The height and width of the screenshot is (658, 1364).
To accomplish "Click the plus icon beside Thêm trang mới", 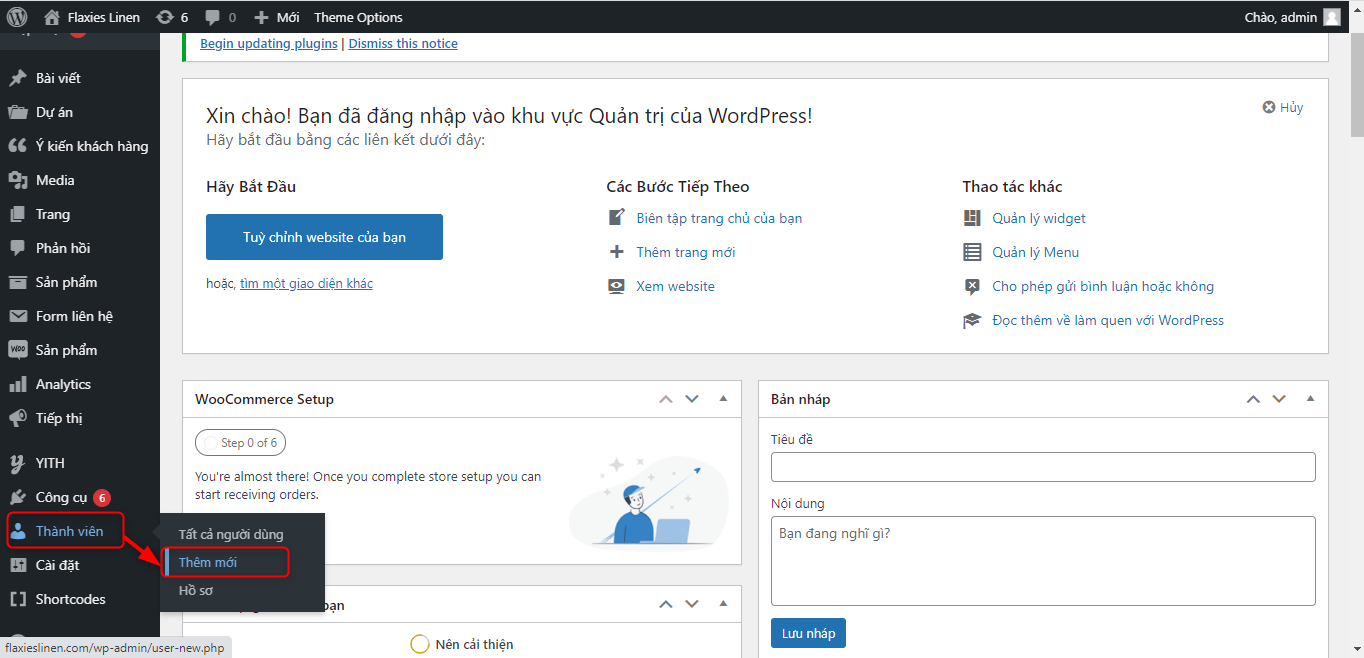I will coord(617,252).
